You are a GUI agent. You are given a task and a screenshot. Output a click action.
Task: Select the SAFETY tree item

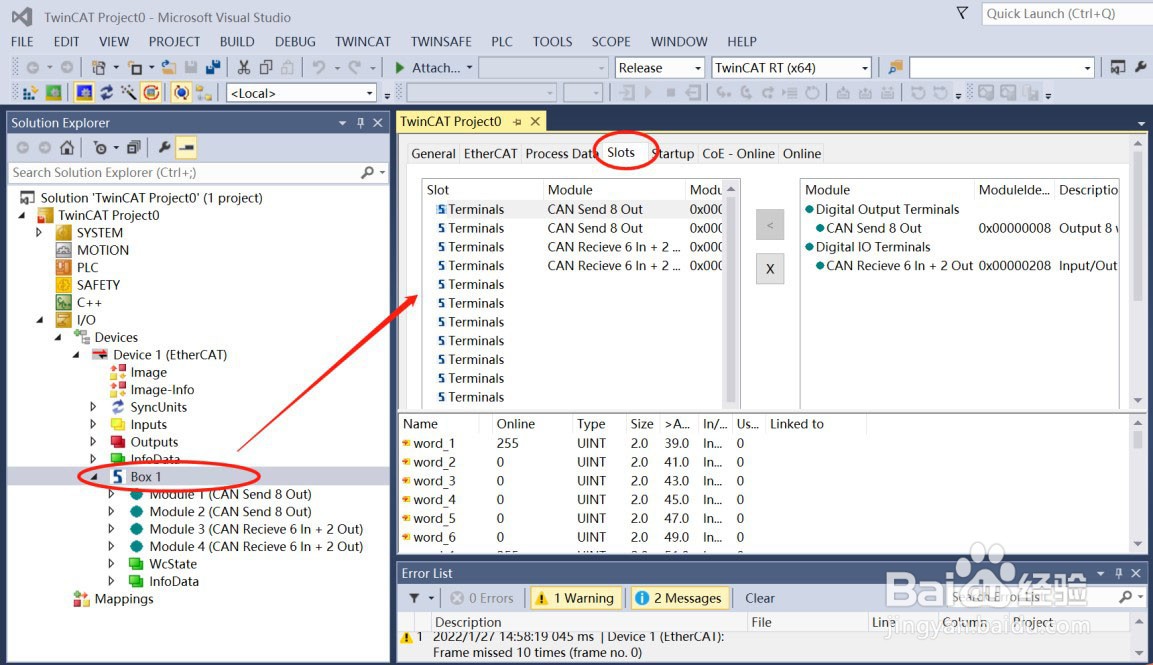[98, 285]
